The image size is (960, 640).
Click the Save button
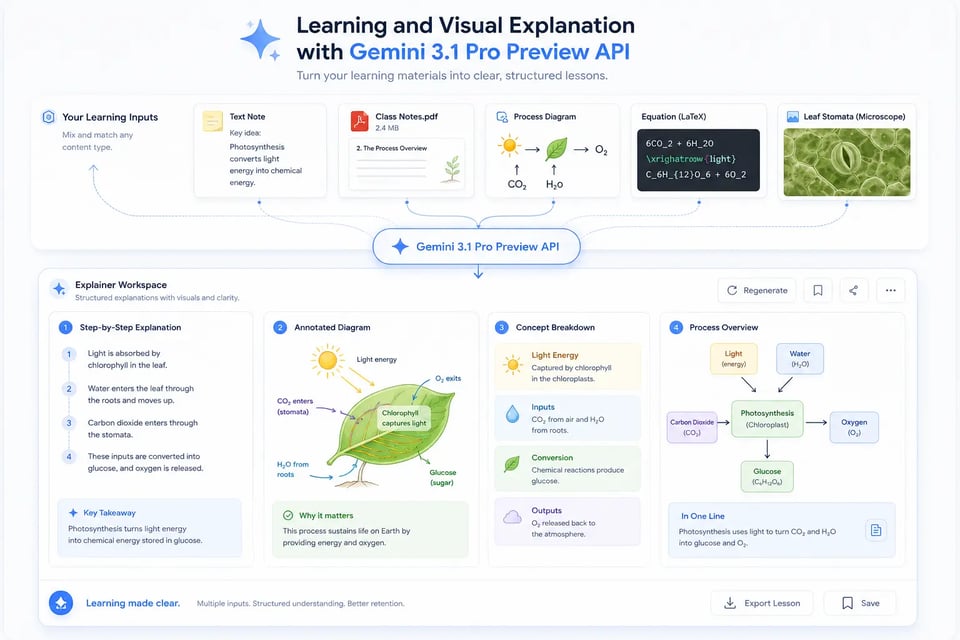point(861,603)
